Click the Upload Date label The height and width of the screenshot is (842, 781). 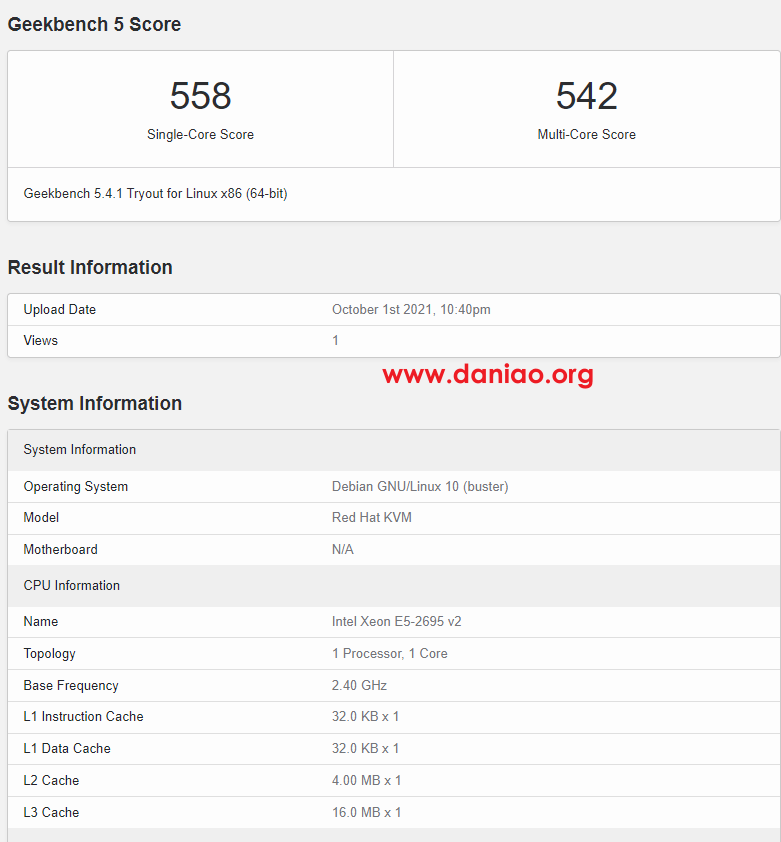tap(60, 309)
